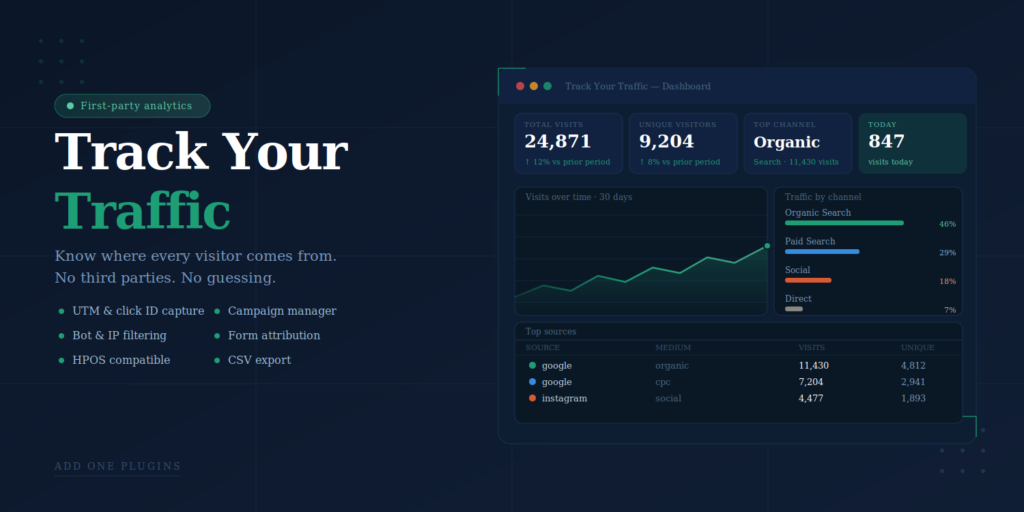Viewport: 1024px width, 512px height.
Task: Click the First-party analytics badge
Action: [132, 106]
